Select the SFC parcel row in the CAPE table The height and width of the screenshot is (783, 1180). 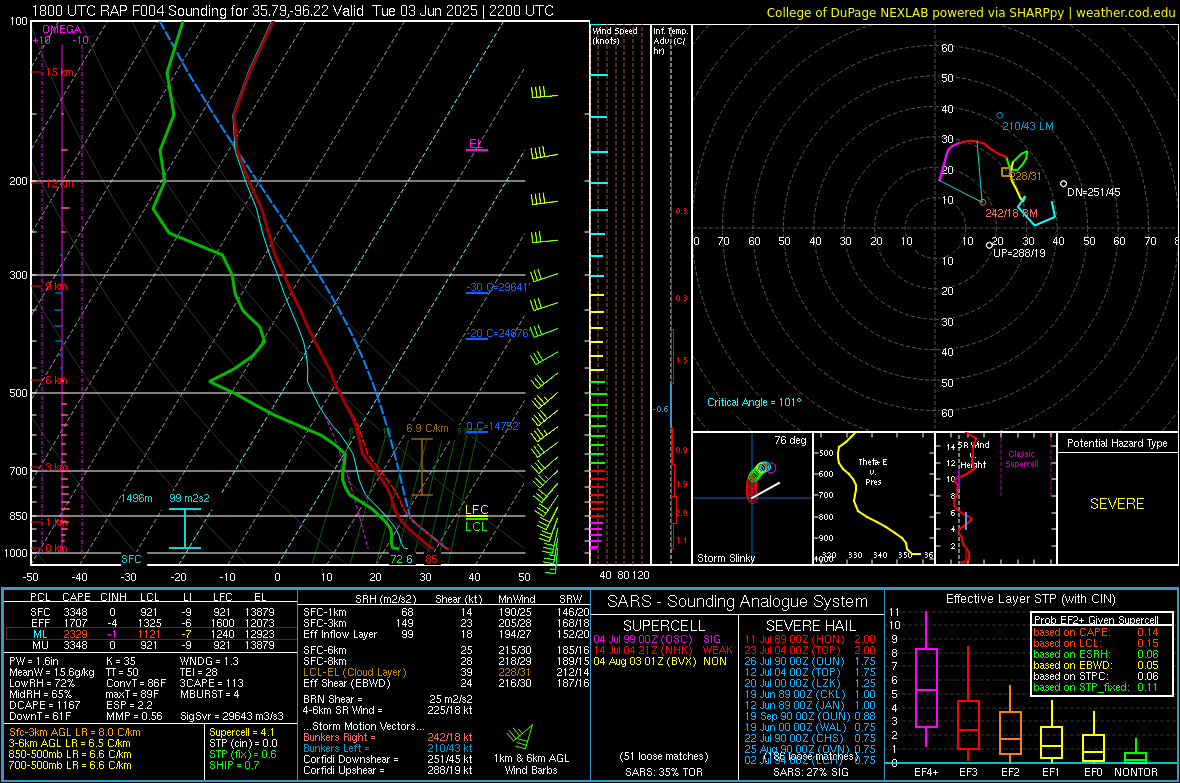151,612
